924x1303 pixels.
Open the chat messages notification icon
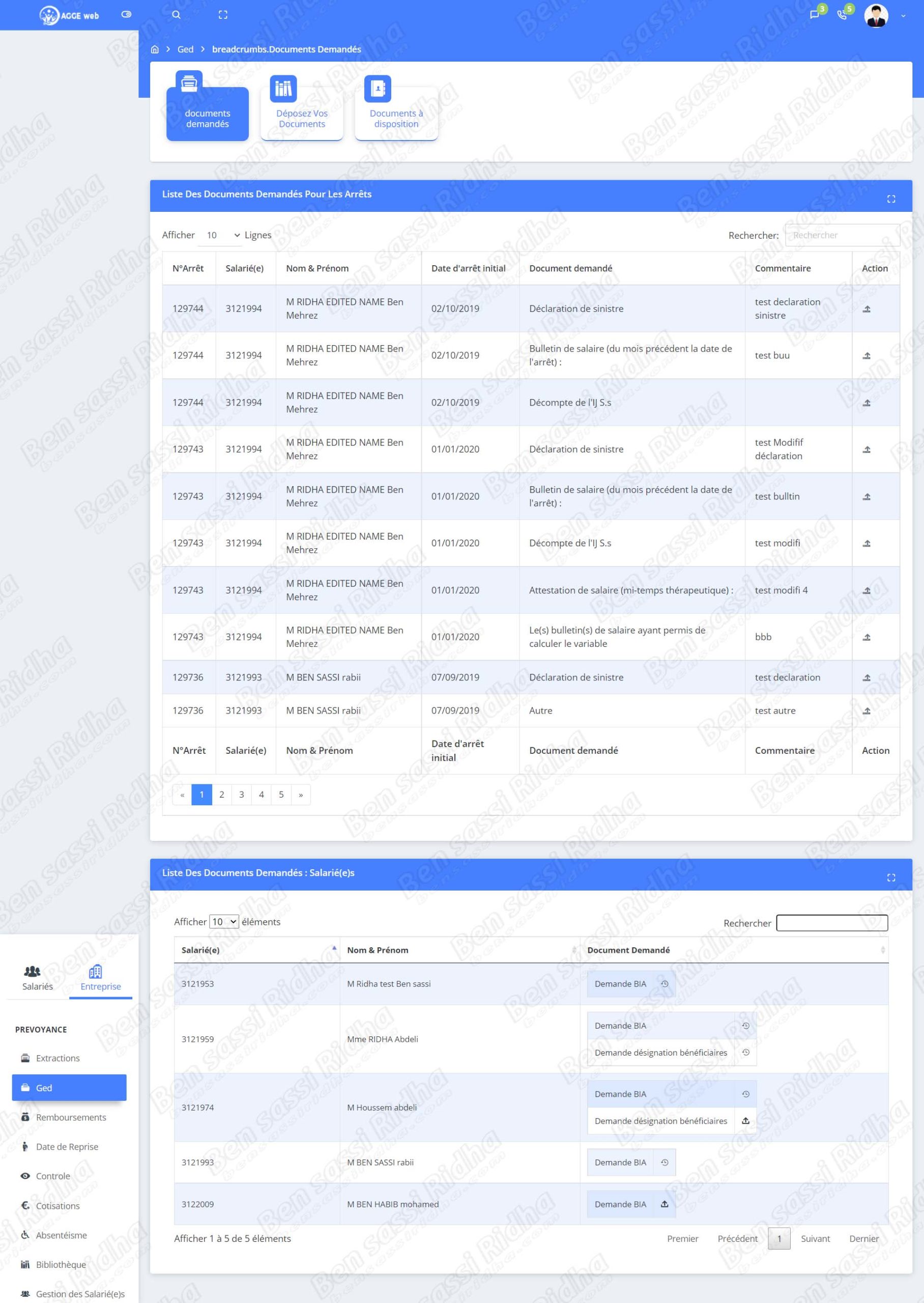click(x=814, y=15)
